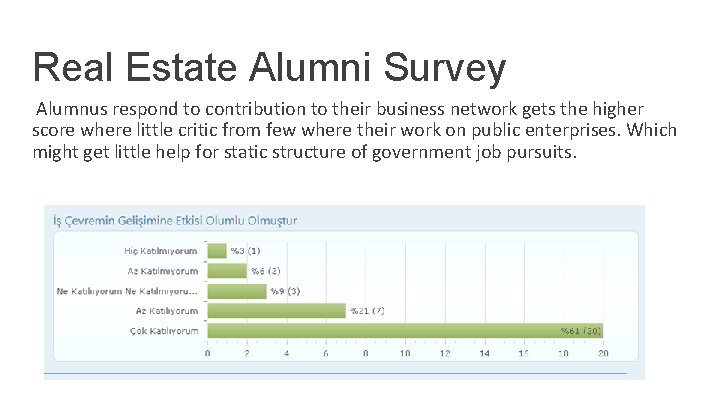Click the green bar next to '%9 (3)'
The width and height of the screenshot is (720, 405).
(x=237, y=291)
